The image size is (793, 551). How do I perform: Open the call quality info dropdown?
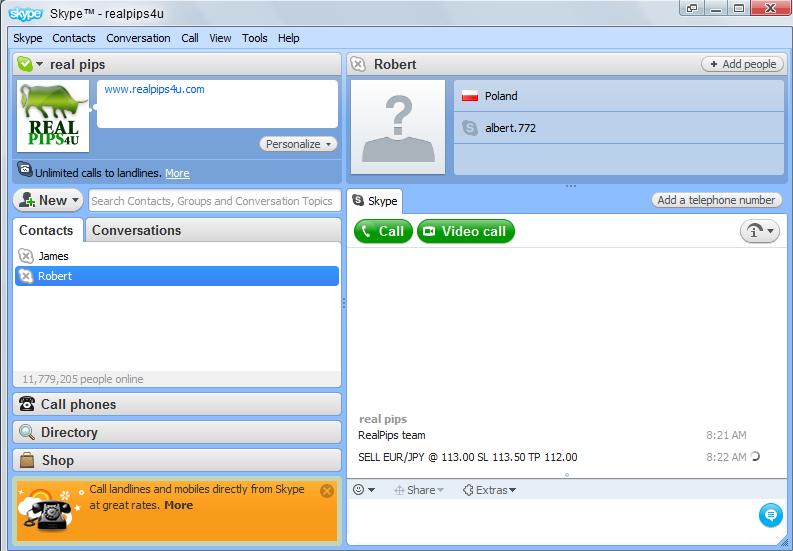click(x=760, y=231)
